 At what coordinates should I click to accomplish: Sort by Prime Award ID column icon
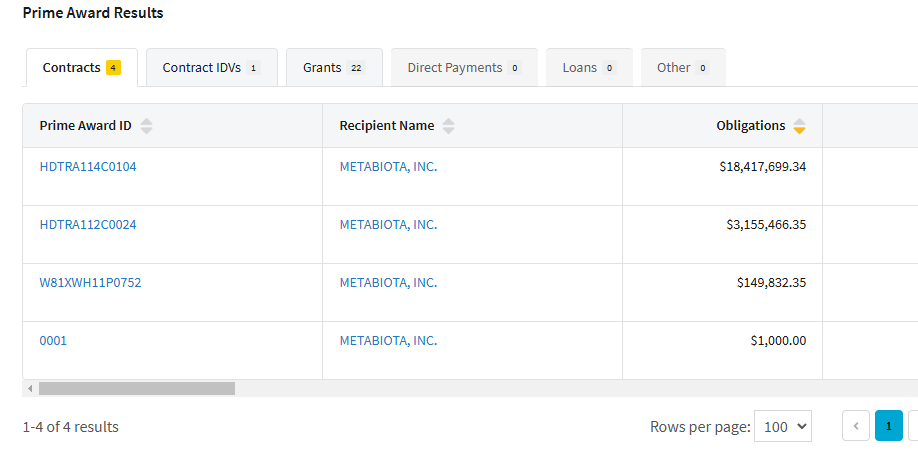pyautogui.click(x=146, y=126)
